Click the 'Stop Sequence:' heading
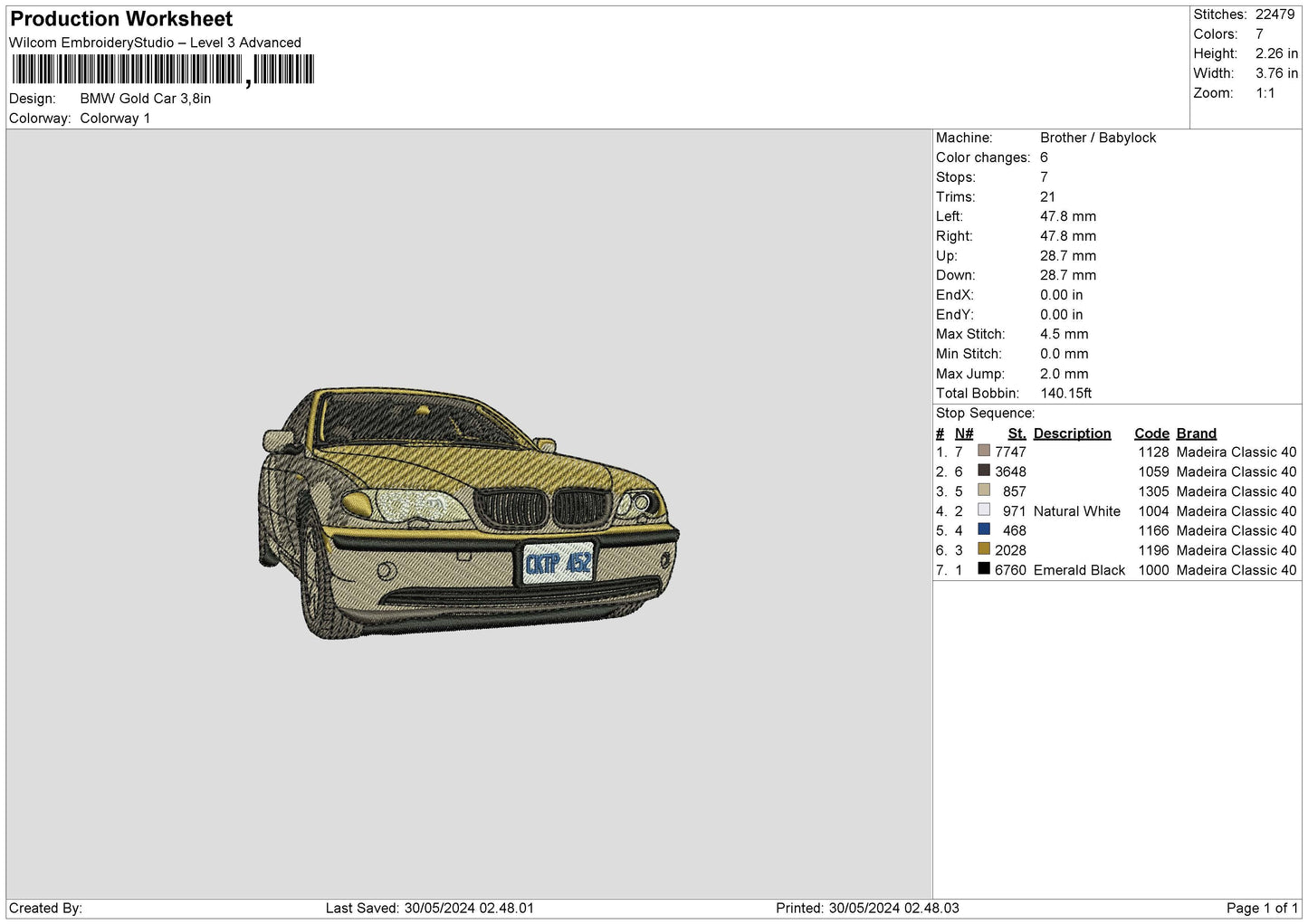The width and height of the screenshot is (1308, 924). [x=986, y=414]
